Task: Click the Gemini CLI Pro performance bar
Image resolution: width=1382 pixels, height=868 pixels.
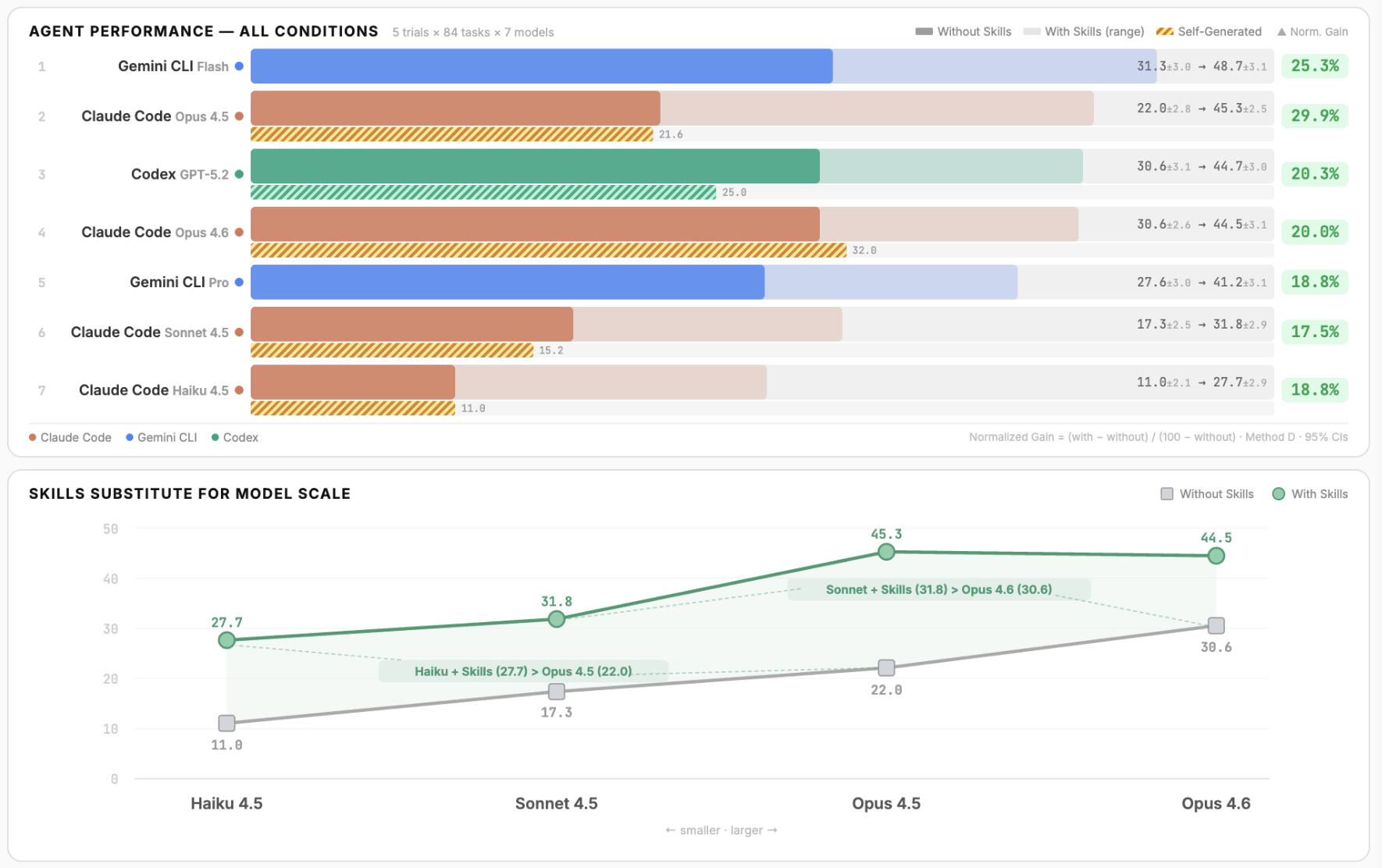Action: coord(508,282)
